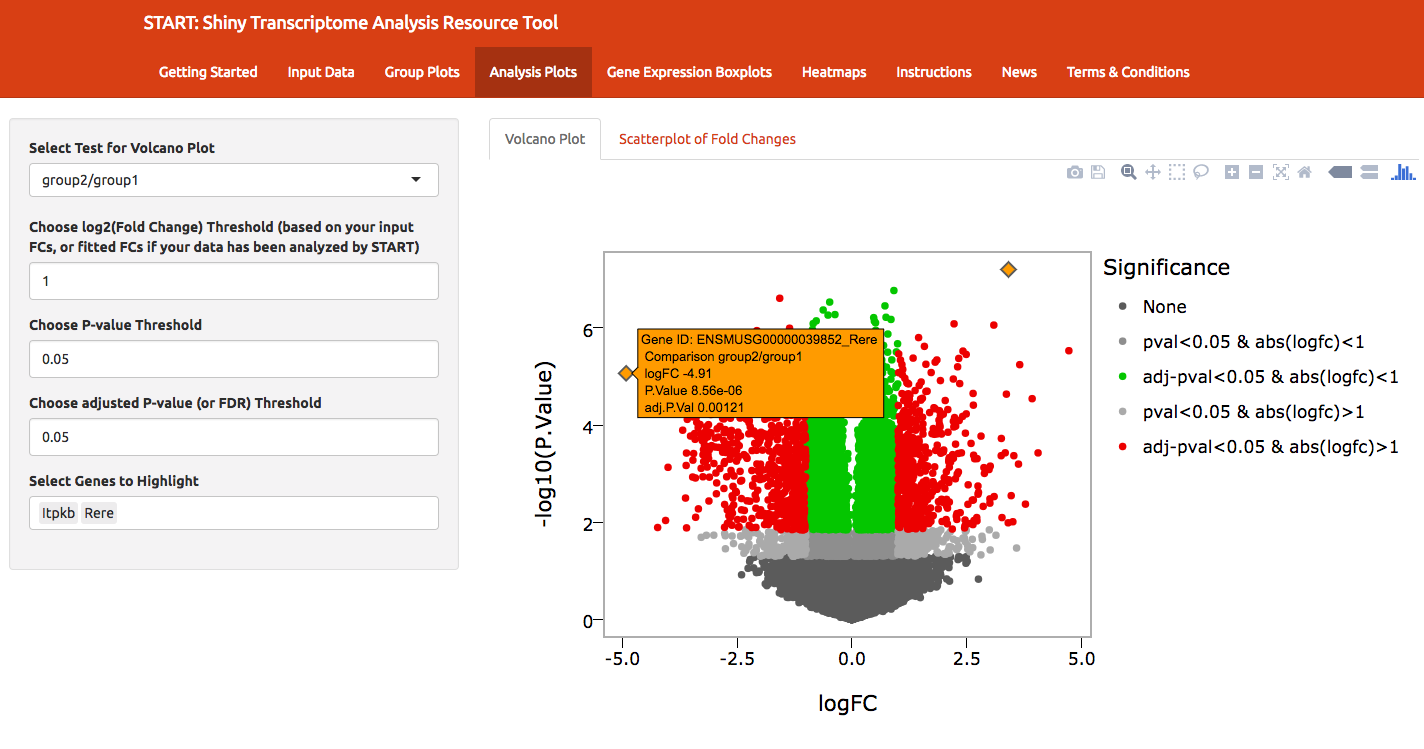Screen dimensions: 1424x749
Task: Enable compare data on hover mode
Action: tap(1370, 172)
